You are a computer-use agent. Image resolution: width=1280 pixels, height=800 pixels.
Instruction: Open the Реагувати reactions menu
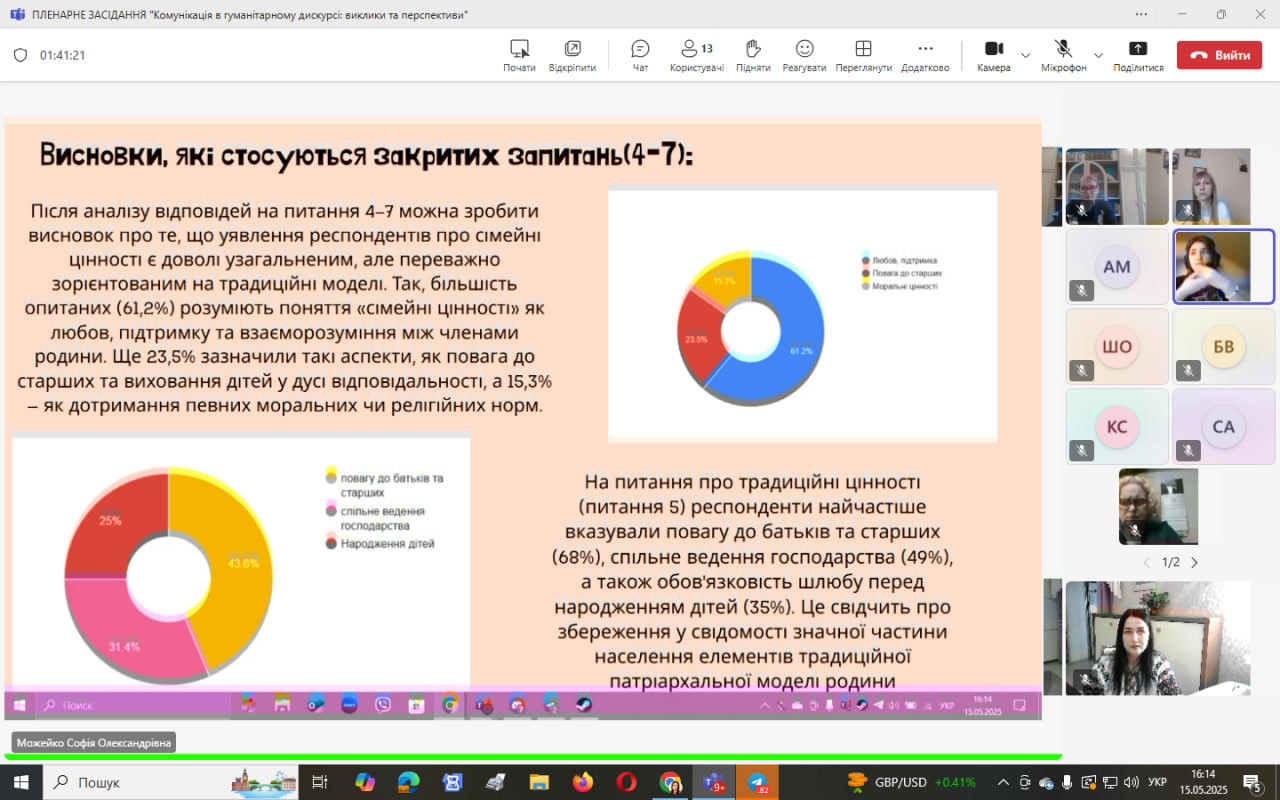804,55
